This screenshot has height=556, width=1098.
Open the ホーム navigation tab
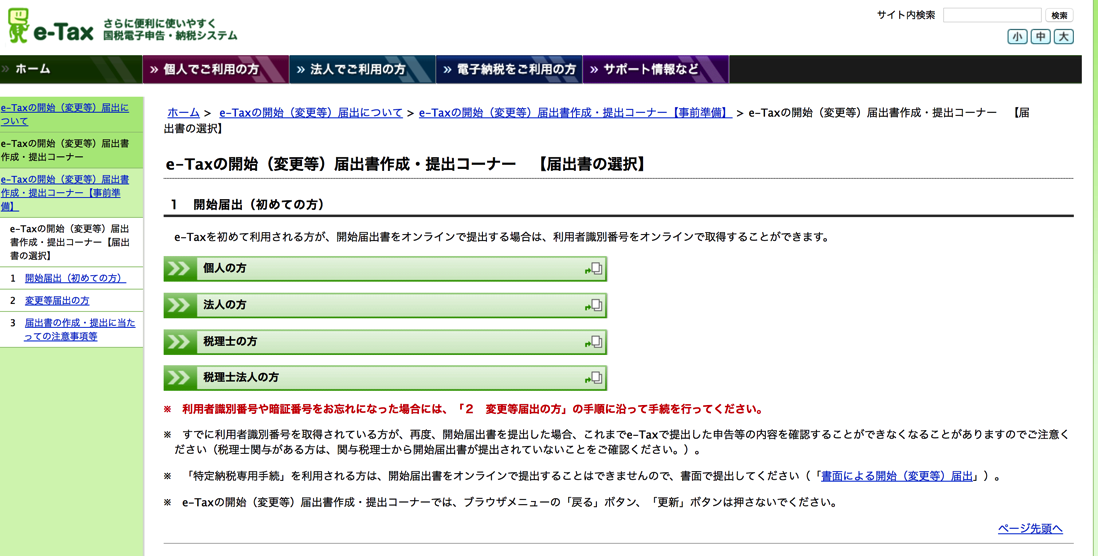click(x=71, y=69)
